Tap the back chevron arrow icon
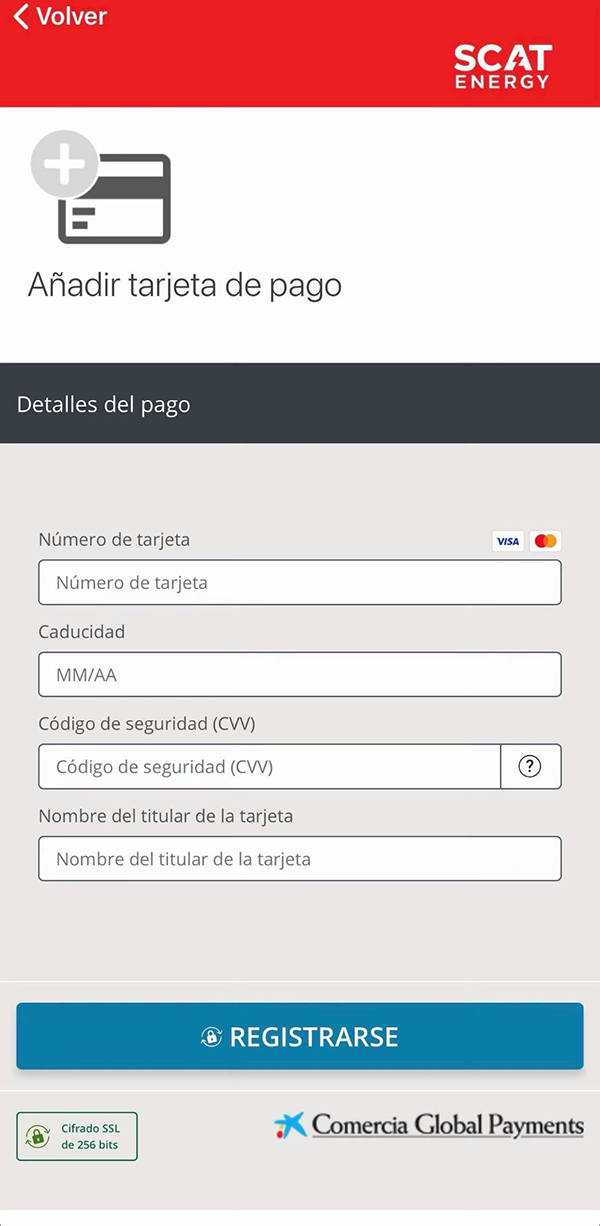Viewport: 600px width, 1226px height. coord(21,16)
